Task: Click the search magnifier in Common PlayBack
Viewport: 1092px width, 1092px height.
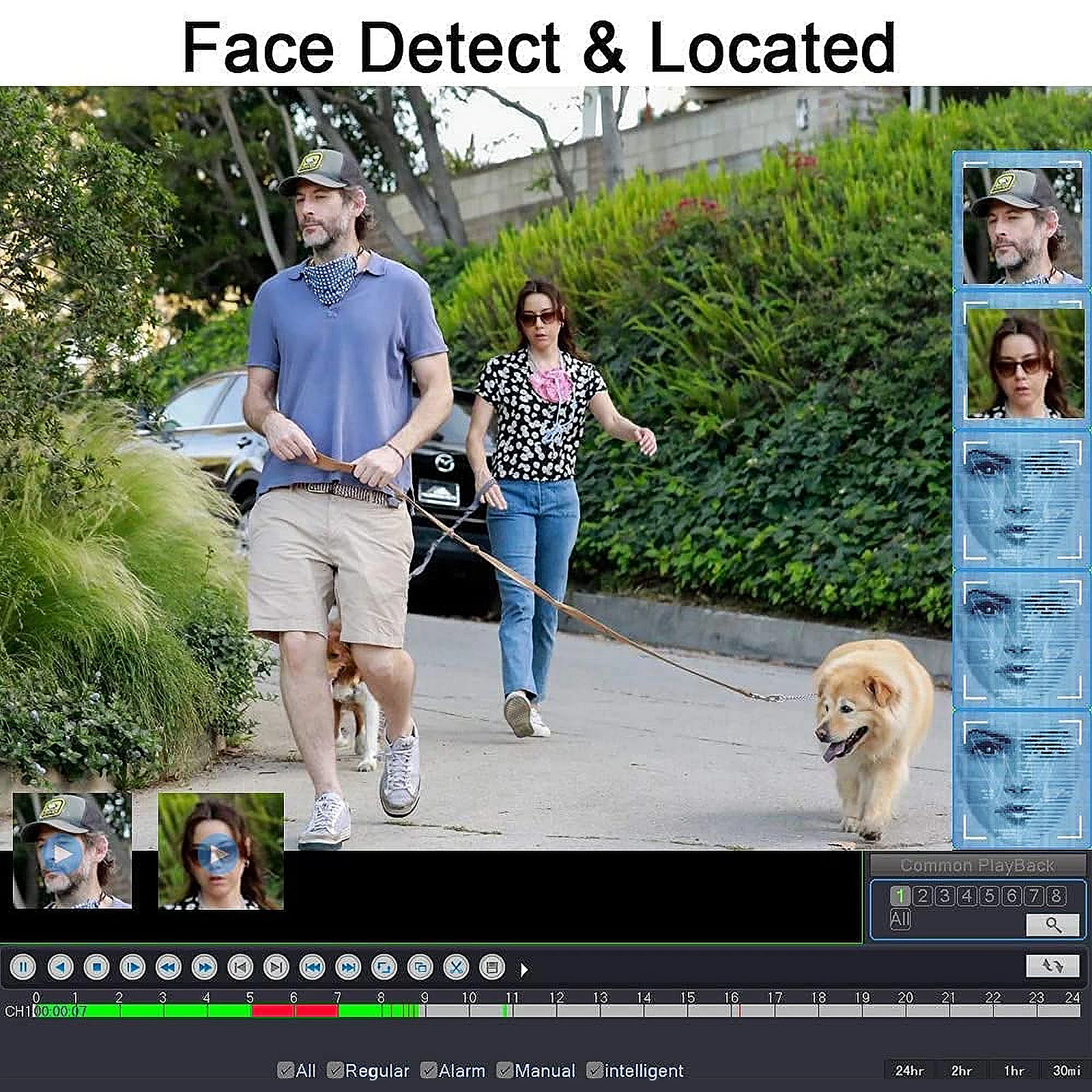Action: coord(1053,925)
